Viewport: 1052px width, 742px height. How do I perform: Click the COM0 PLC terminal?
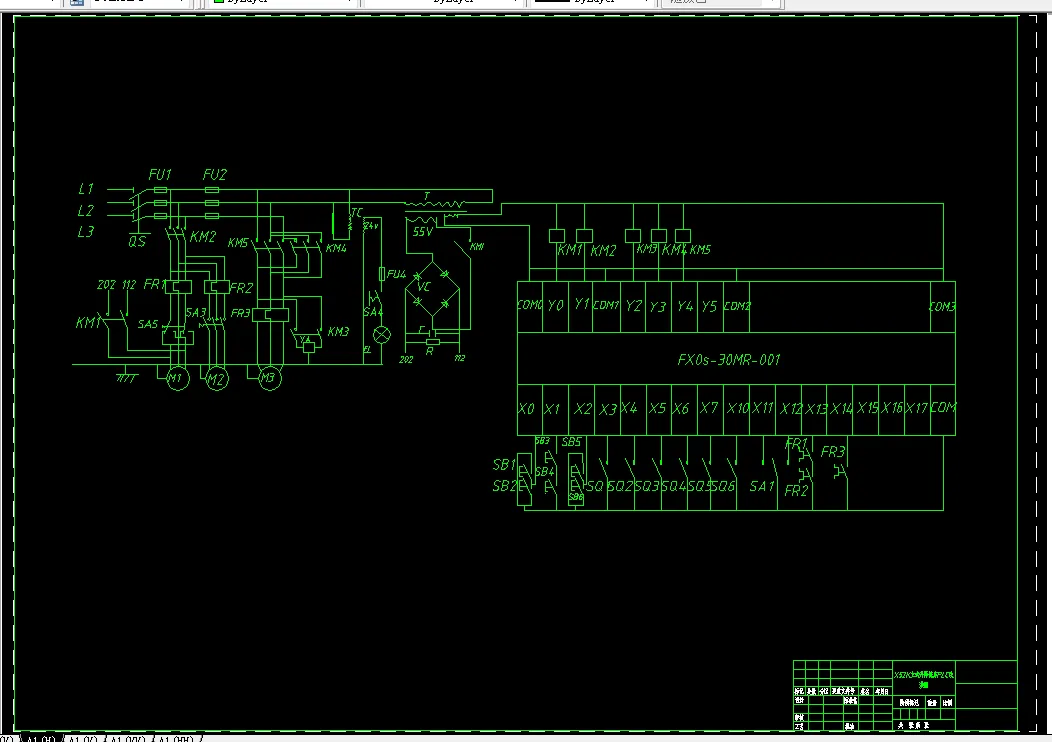(x=529, y=305)
